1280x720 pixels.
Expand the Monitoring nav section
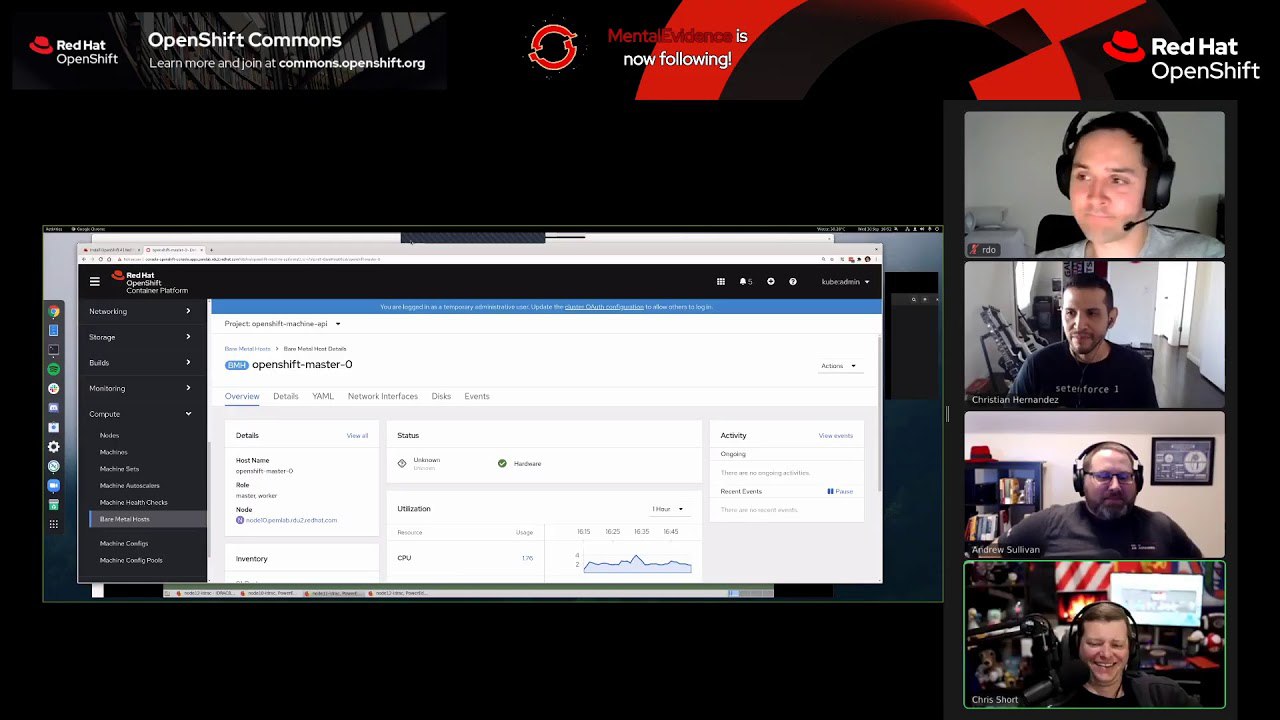(x=140, y=388)
